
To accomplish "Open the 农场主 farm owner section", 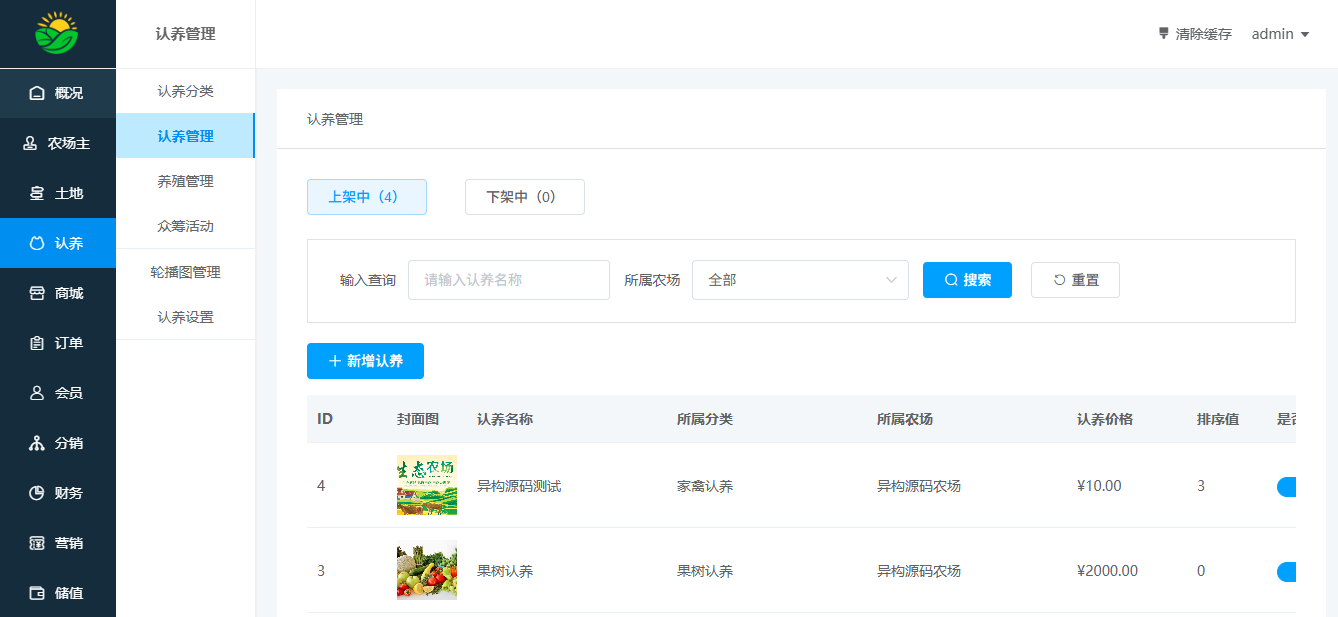I will (58, 143).
